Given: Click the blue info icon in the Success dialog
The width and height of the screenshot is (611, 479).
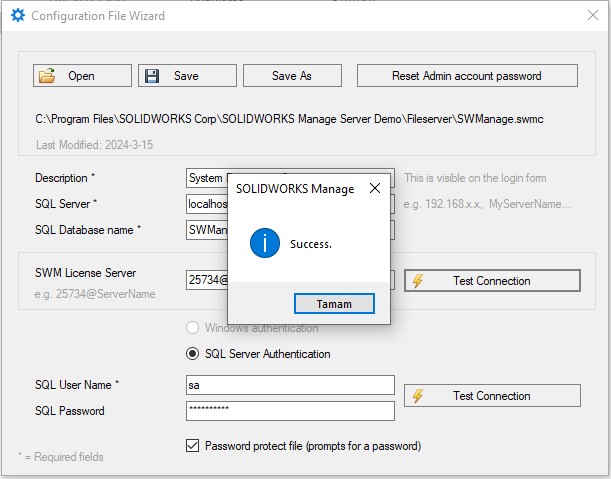Looking at the screenshot, I should click(265, 243).
